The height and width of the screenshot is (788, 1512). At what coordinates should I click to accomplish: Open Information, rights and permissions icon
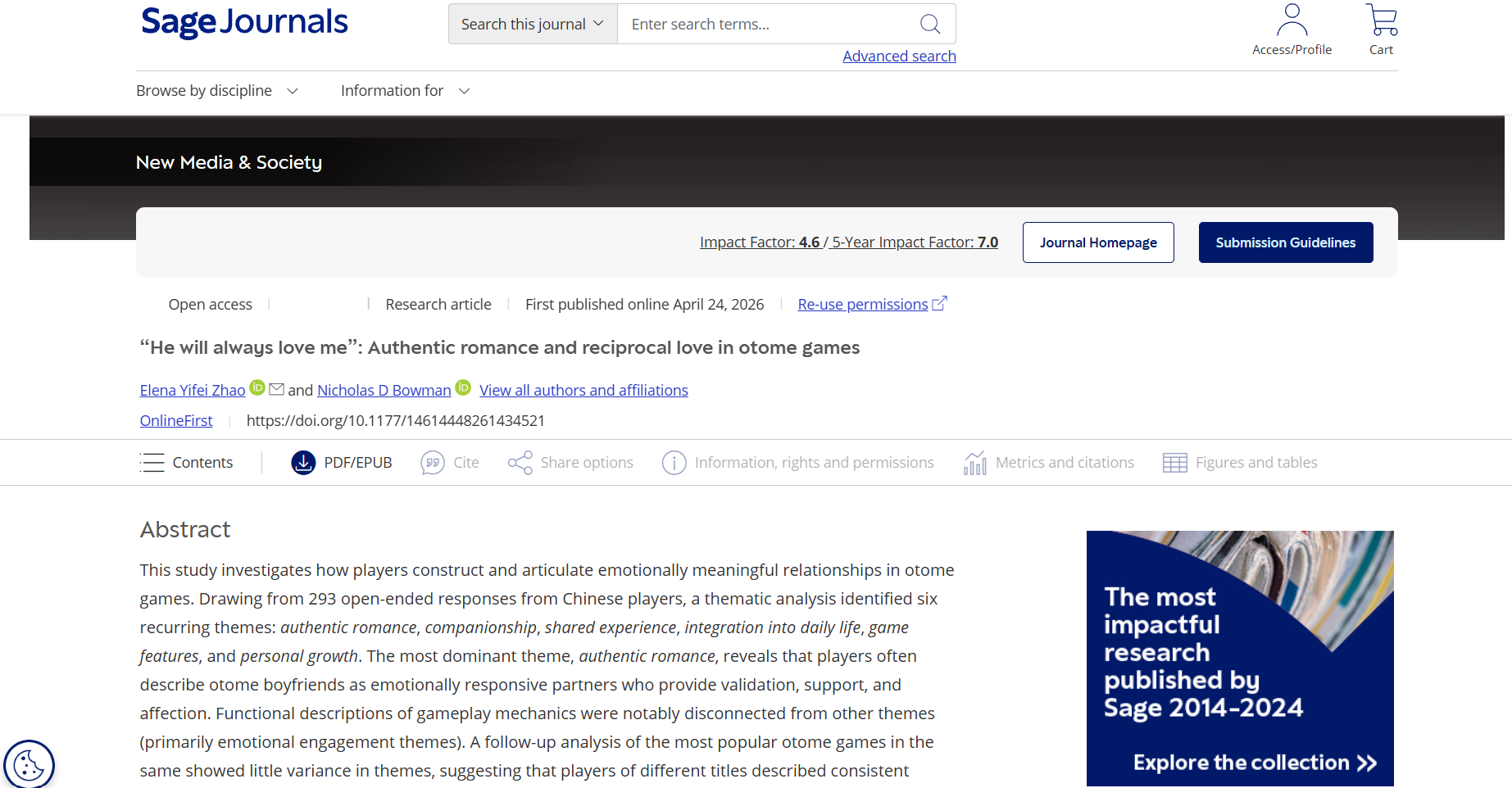click(x=674, y=463)
